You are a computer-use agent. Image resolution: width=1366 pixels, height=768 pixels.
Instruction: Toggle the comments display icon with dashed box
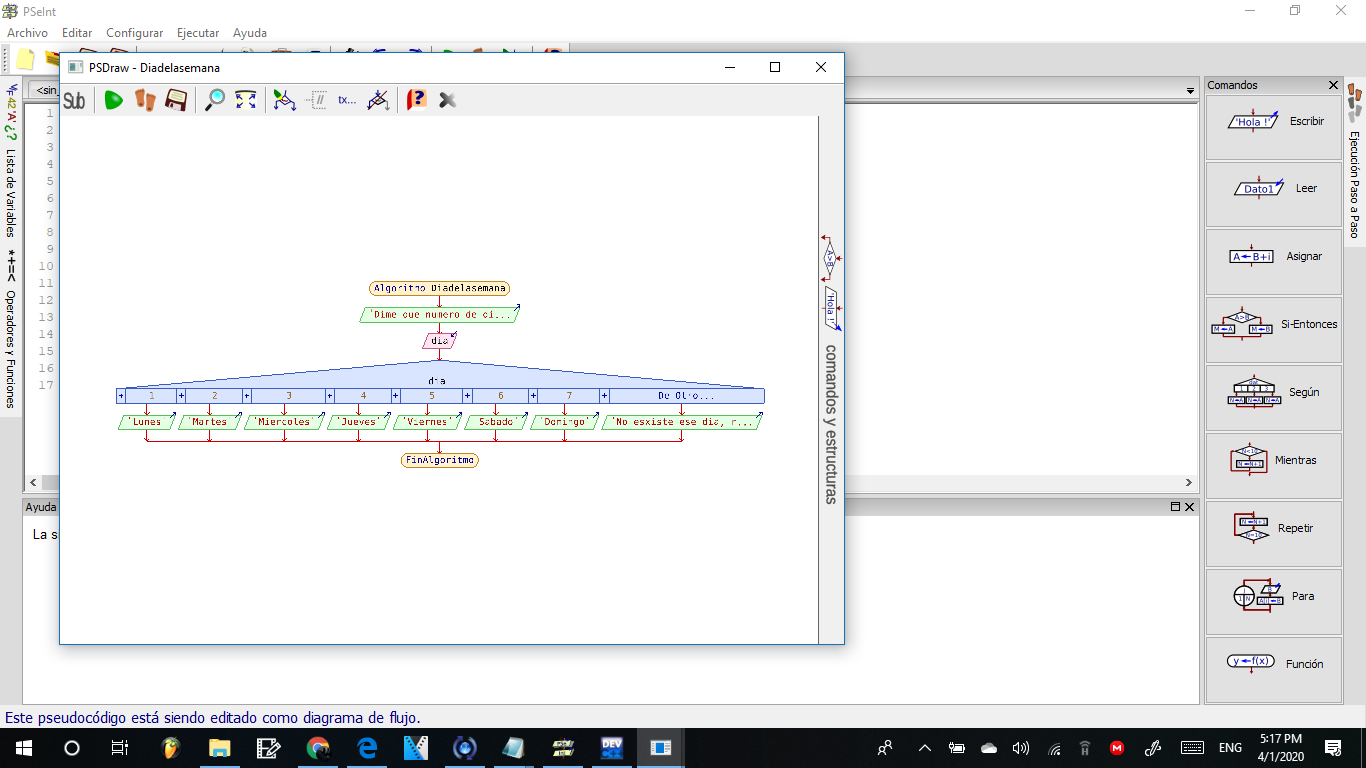(x=316, y=100)
